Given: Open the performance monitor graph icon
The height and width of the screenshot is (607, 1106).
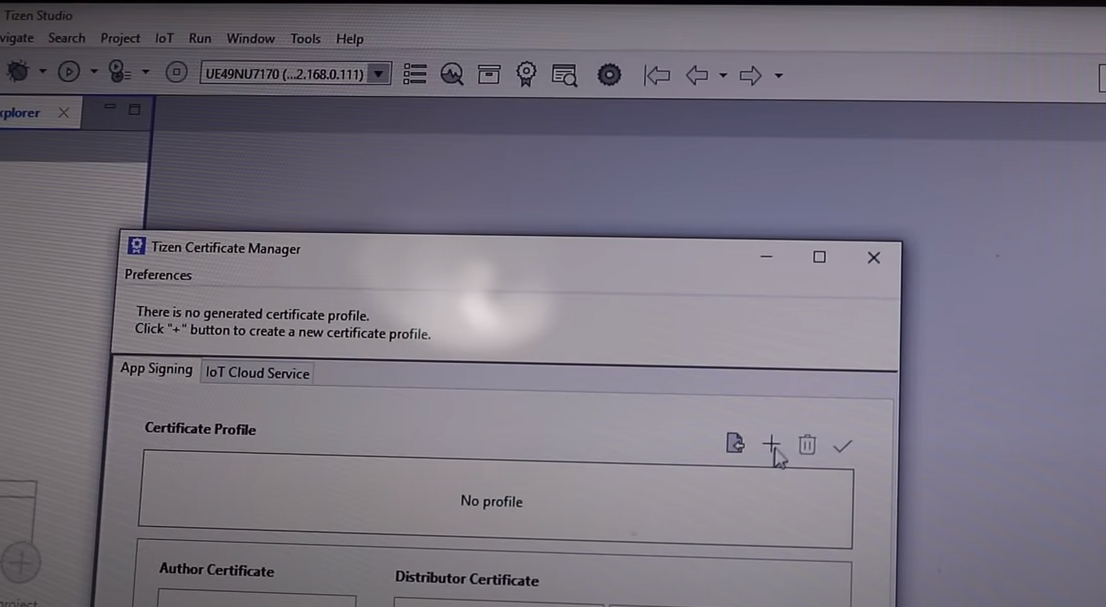Looking at the screenshot, I should point(451,74).
